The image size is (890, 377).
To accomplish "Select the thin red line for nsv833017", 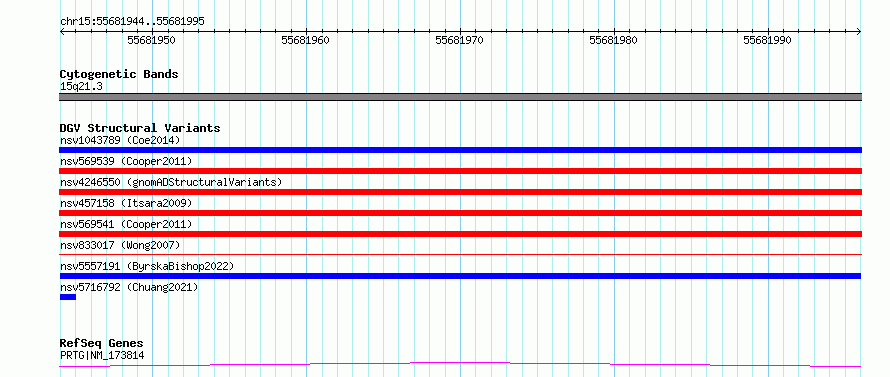I will (x=460, y=255).
